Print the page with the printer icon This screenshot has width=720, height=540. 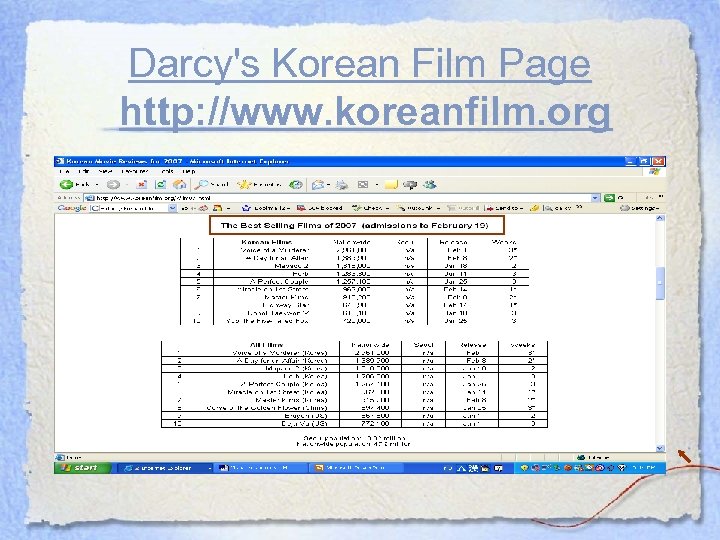342,185
